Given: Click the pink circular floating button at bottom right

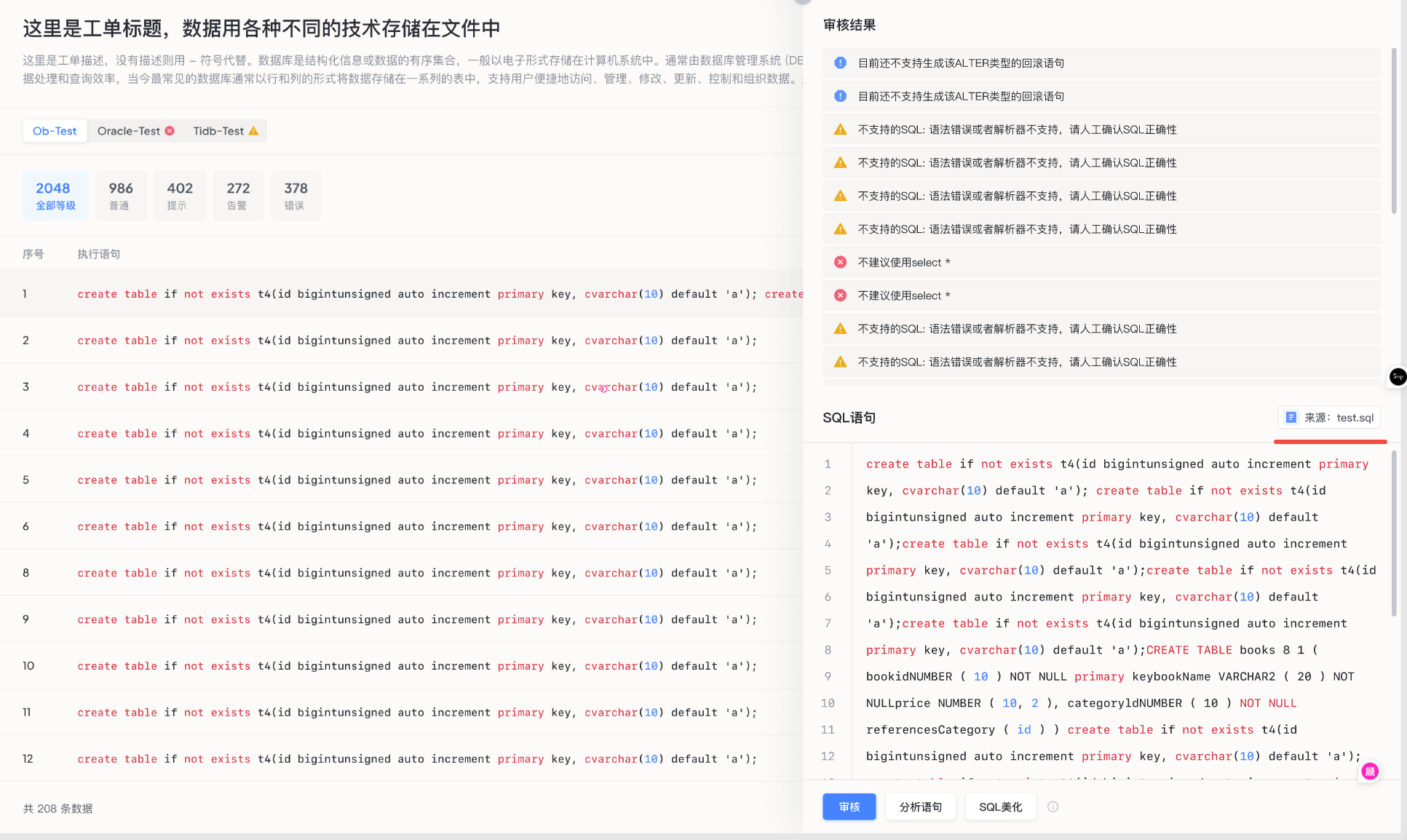Looking at the screenshot, I should 1369,772.
